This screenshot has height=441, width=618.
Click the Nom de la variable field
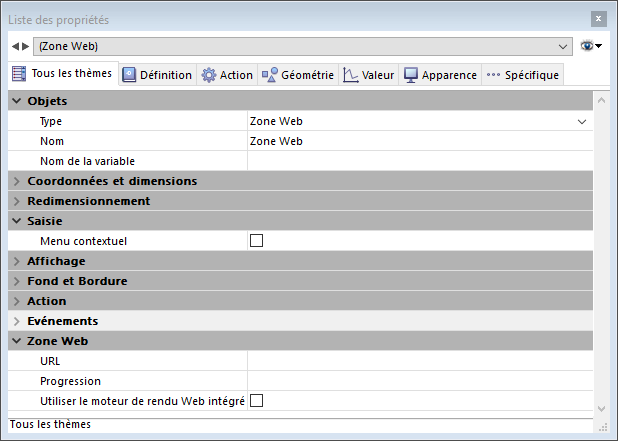(x=420, y=161)
